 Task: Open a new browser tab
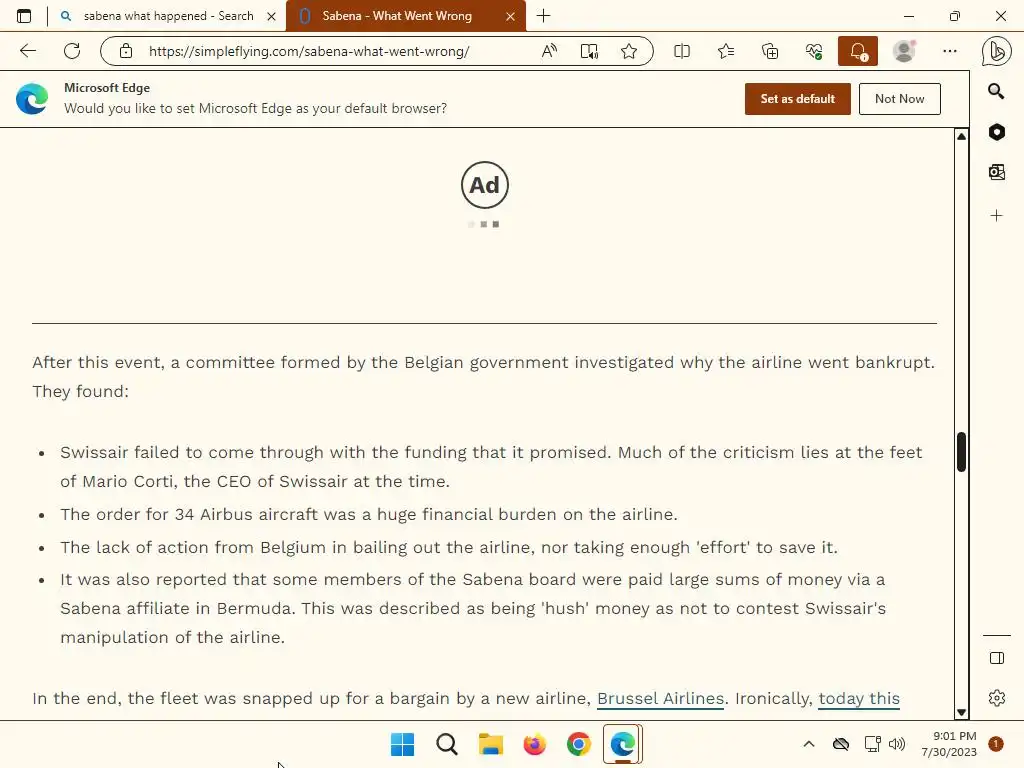point(543,16)
